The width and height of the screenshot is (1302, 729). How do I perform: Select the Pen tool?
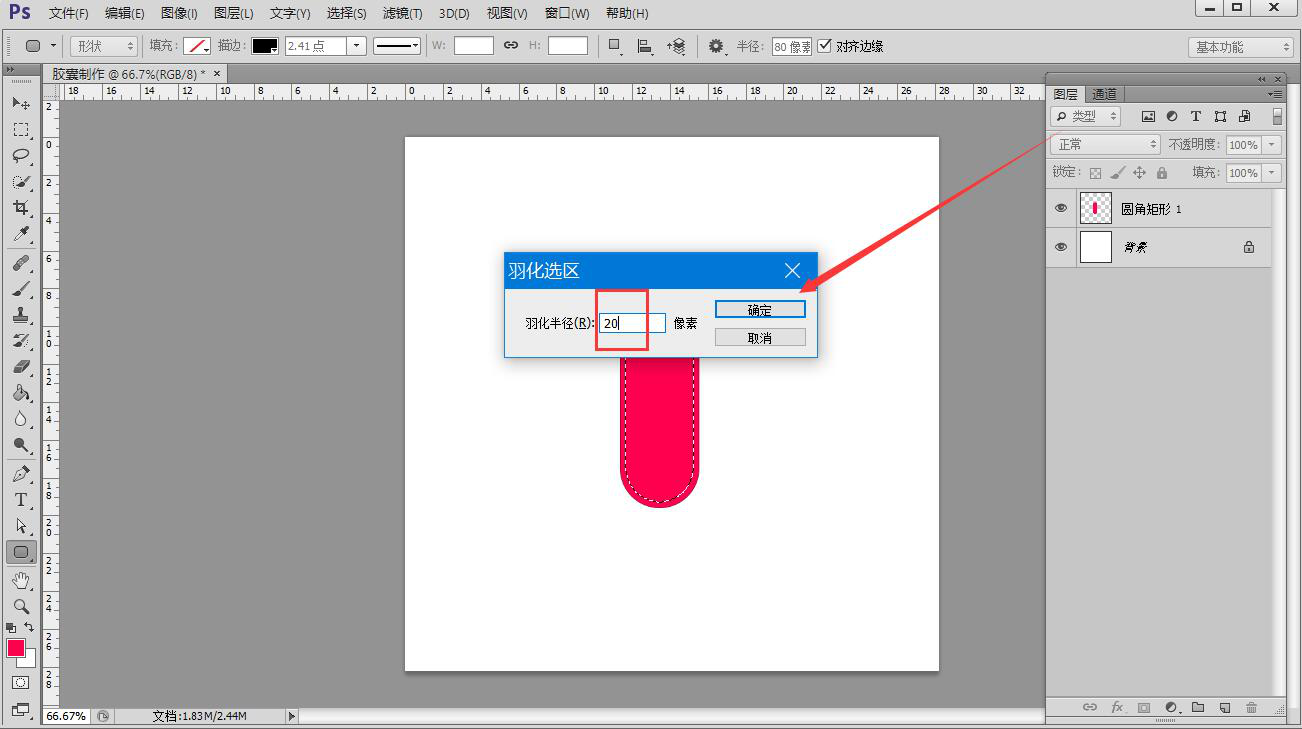(20, 474)
